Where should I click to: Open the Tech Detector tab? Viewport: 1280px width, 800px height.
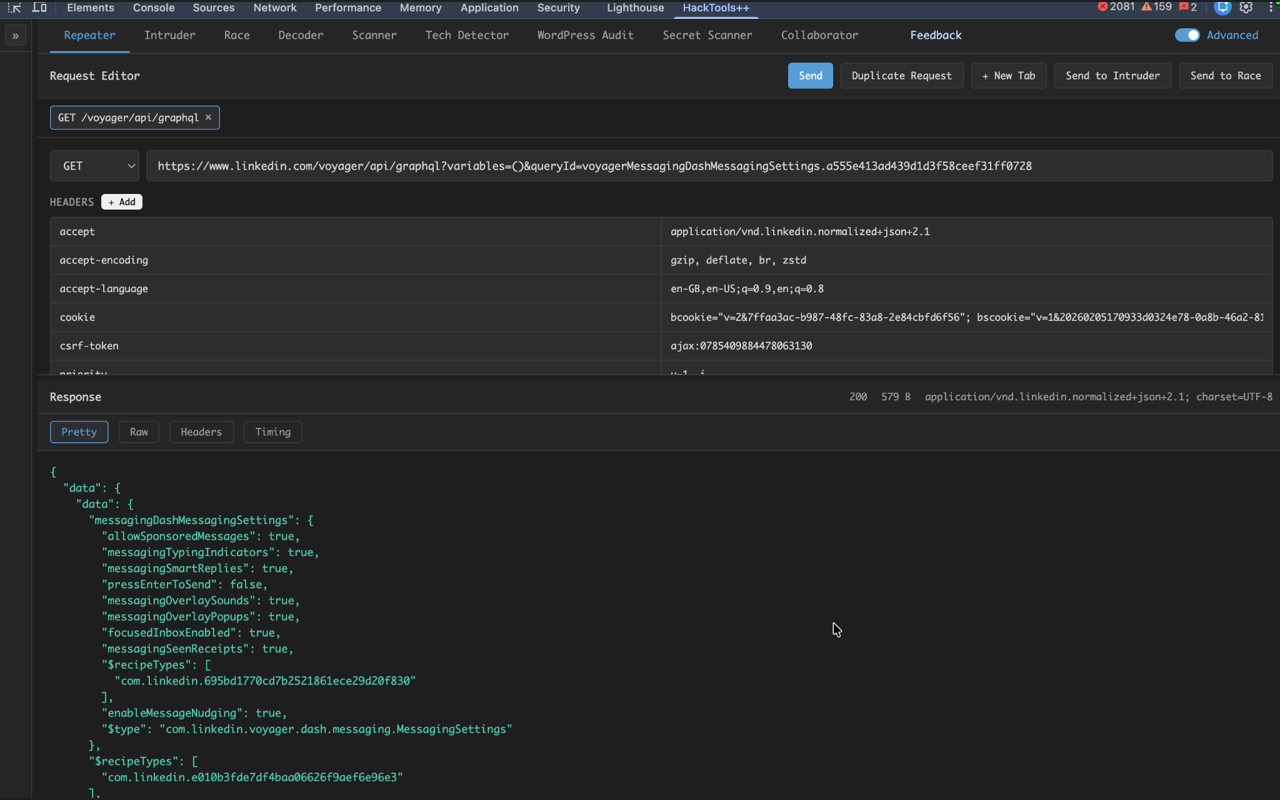[x=467, y=35]
